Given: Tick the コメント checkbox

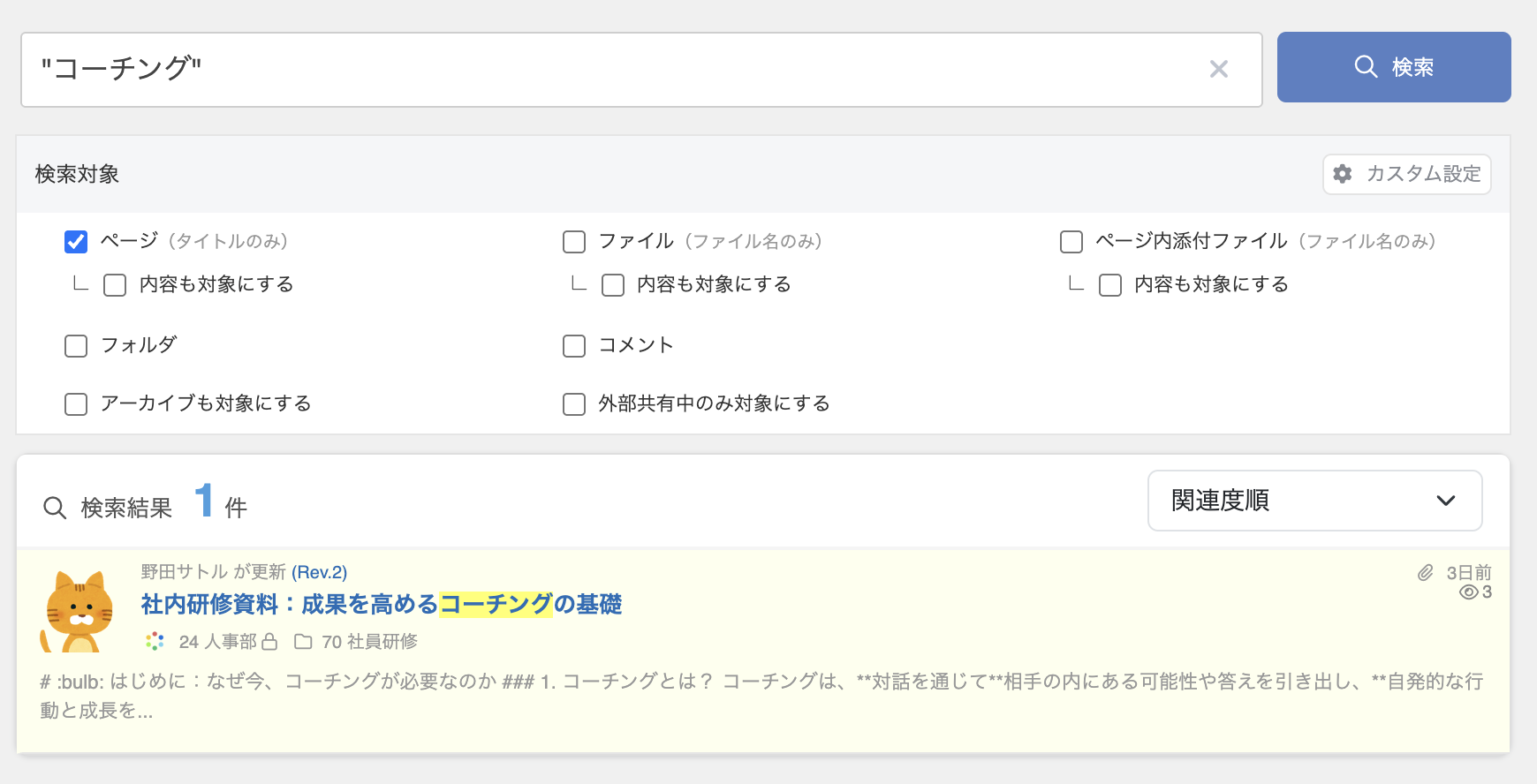Looking at the screenshot, I should [x=574, y=346].
